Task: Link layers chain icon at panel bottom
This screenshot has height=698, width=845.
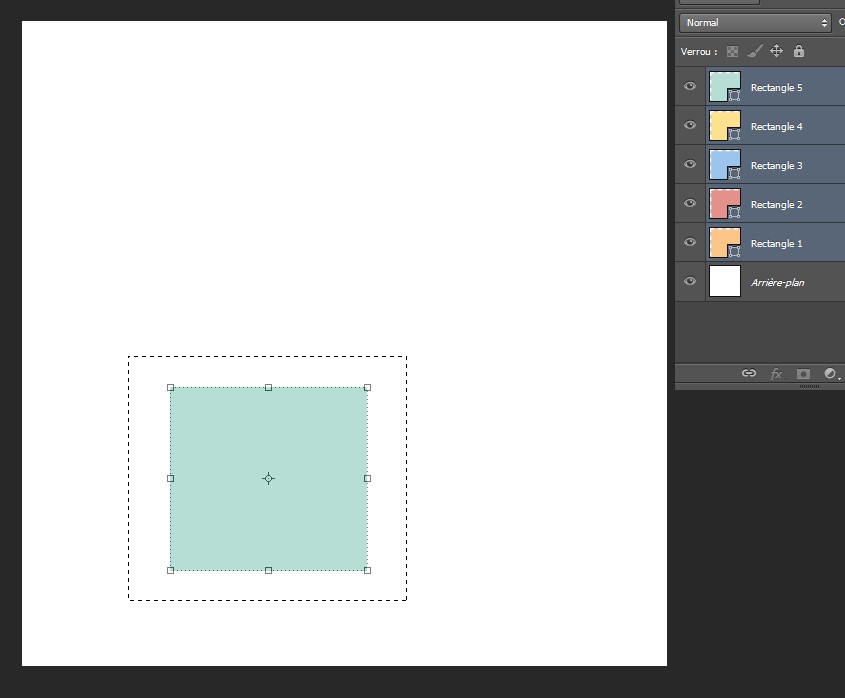Action: click(x=749, y=373)
